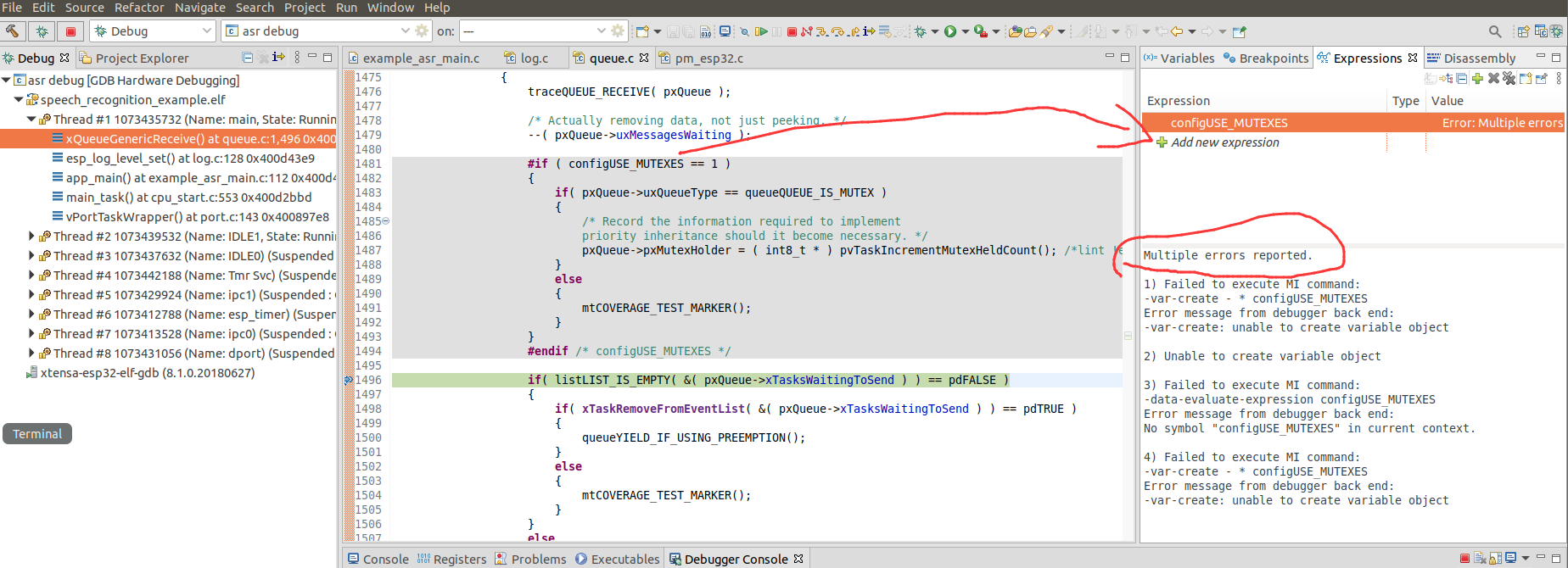This screenshot has height=568, width=1568.
Task: Open settings gear for asr debug configuration
Action: click(422, 31)
